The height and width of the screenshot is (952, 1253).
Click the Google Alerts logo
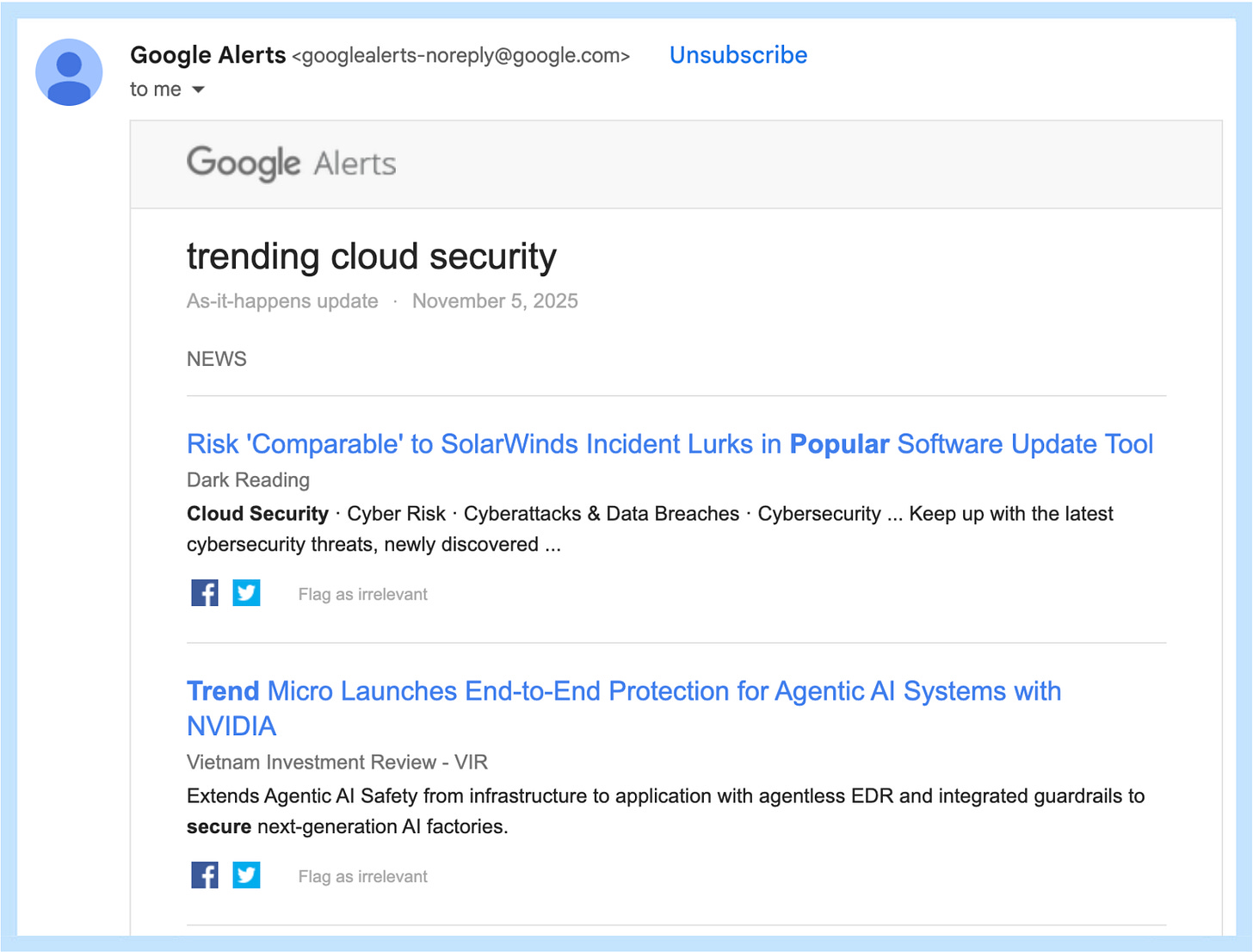(x=292, y=164)
